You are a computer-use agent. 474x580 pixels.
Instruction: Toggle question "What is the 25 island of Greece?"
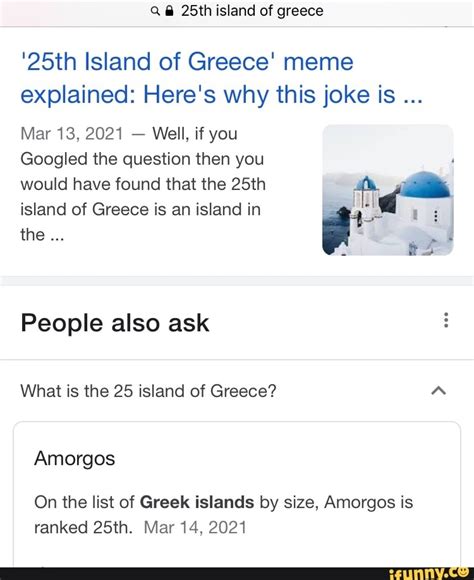coord(237,391)
